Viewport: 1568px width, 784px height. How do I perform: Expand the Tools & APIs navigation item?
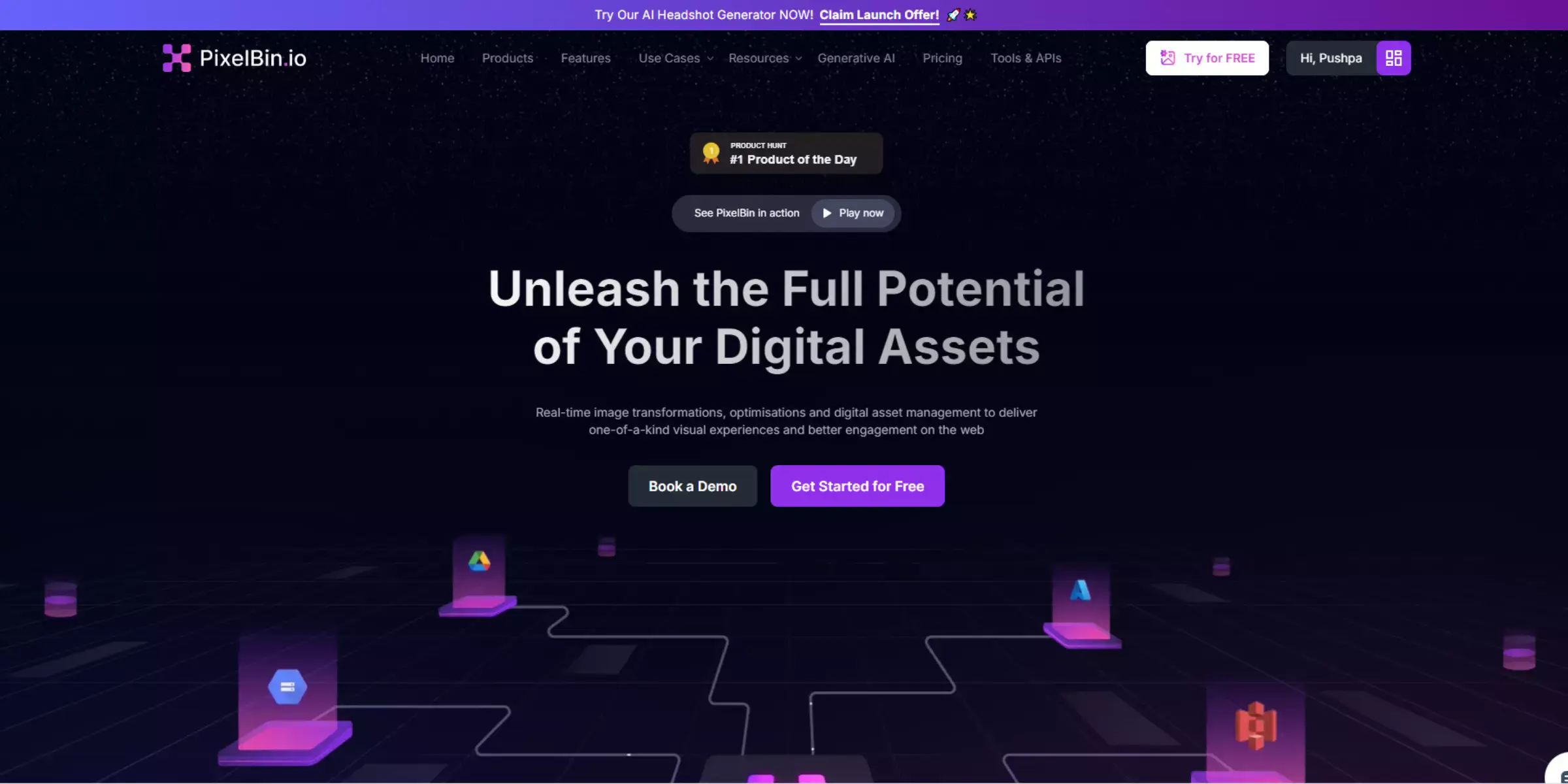[x=1025, y=58]
